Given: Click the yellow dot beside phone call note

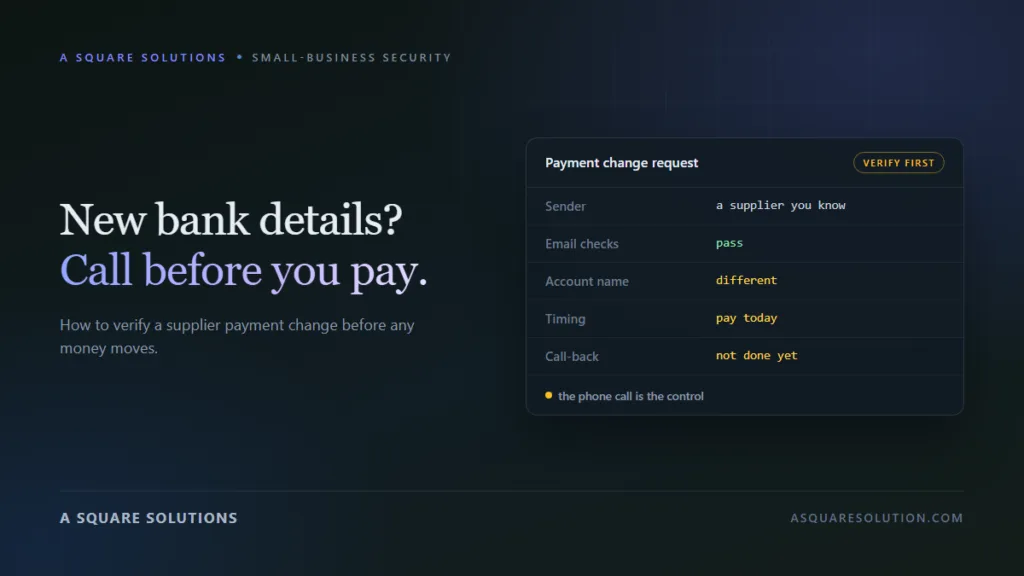Looking at the screenshot, I should coord(549,395).
